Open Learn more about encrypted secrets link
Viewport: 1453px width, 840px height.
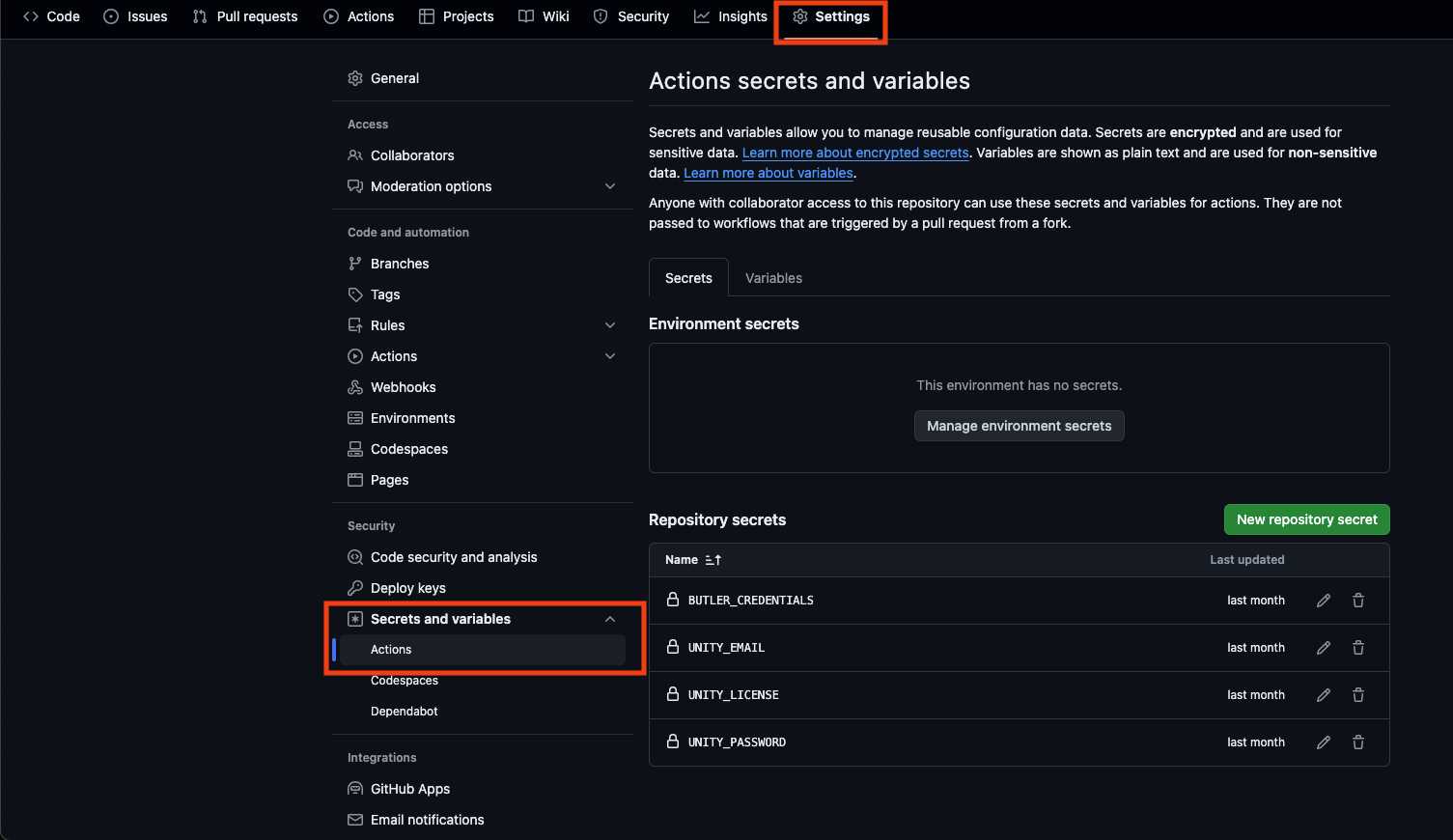coord(855,153)
